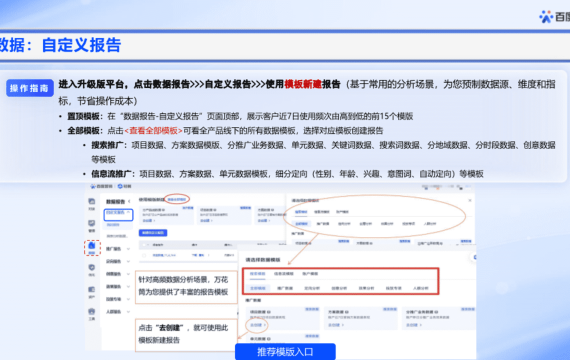Select the 创意分析 filter in the red-boxed panel
Viewport: 570px width, 360px height.
coord(339,288)
